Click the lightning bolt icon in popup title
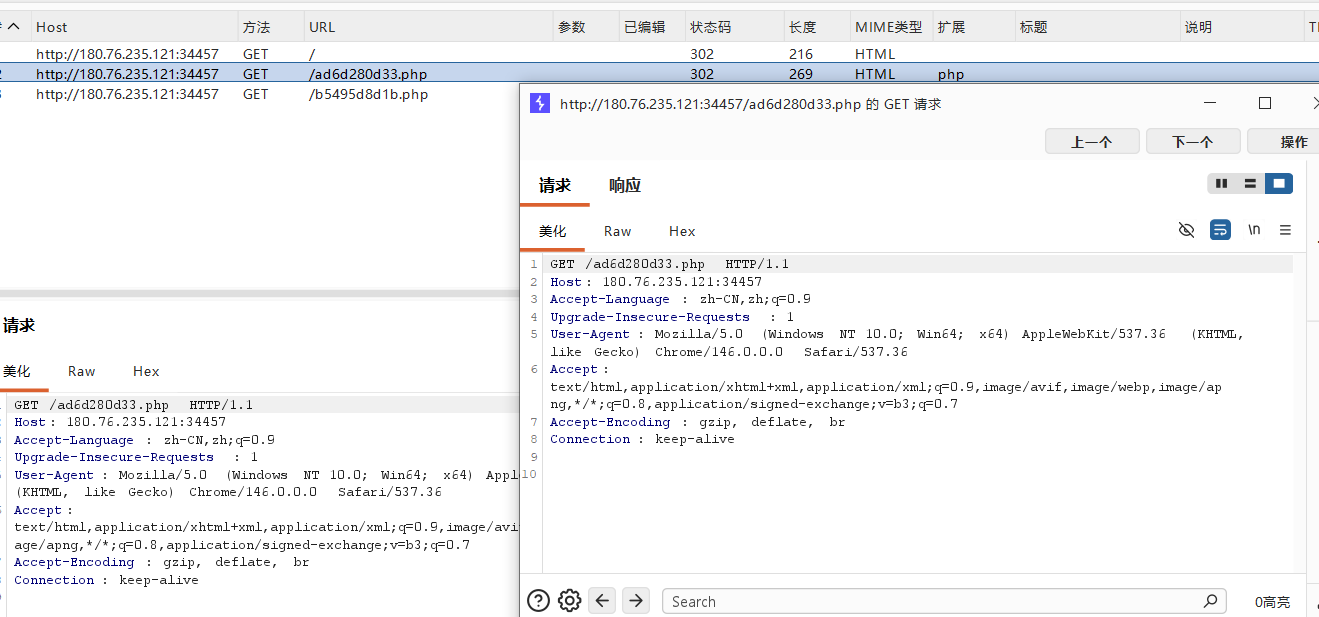 click(x=540, y=103)
